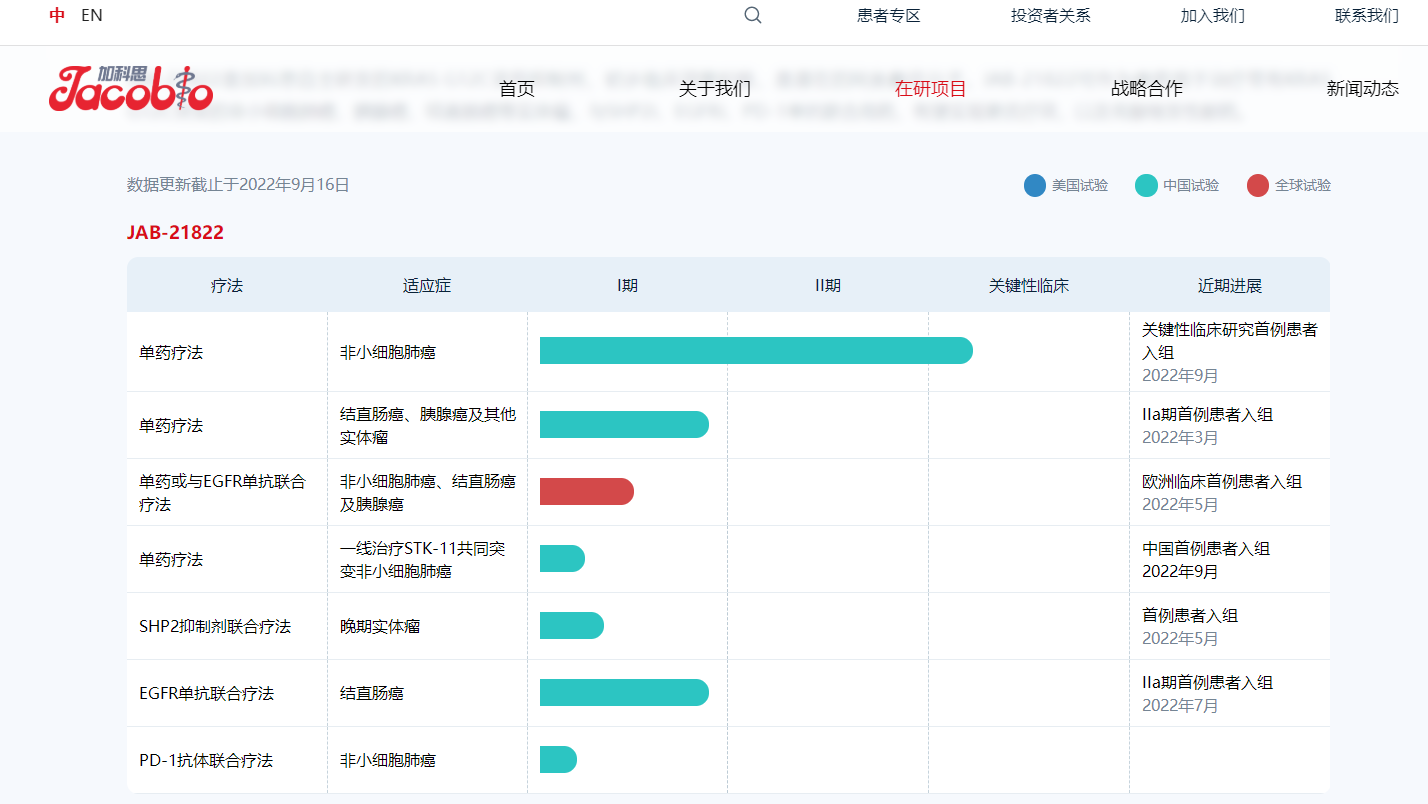Switch language to EN
Viewport: 1428px width, 804px height.
click(92, 15)
